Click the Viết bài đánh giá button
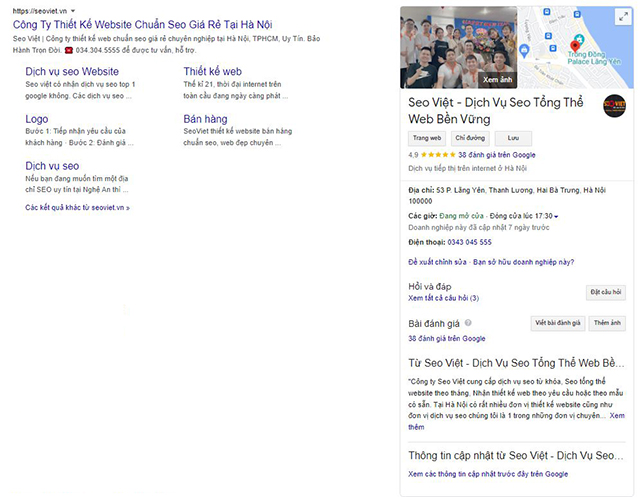Image resolution: width=640 pixels, height=497 pixels. point(558,323)
